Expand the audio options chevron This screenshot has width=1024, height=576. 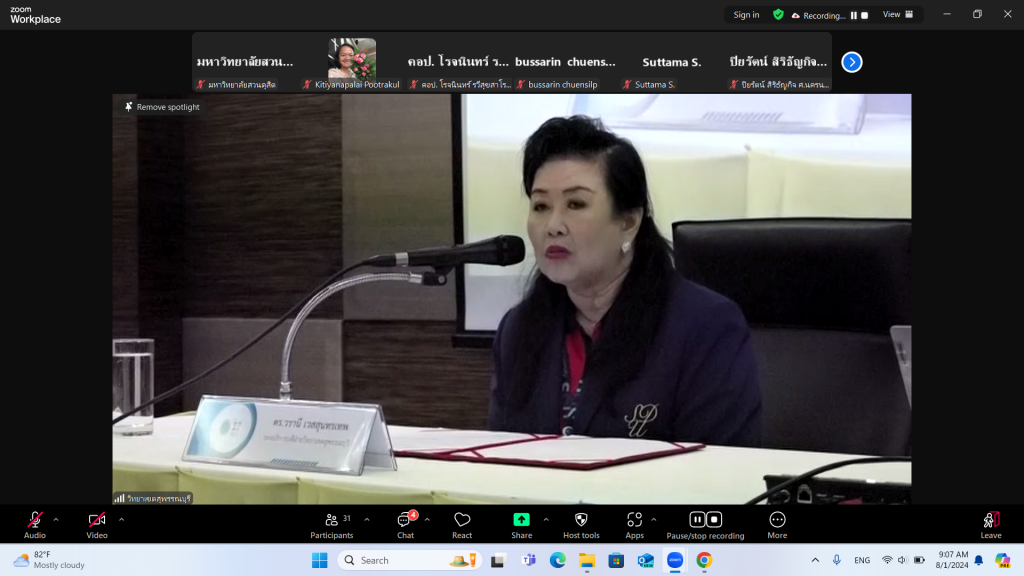point(56,519)
